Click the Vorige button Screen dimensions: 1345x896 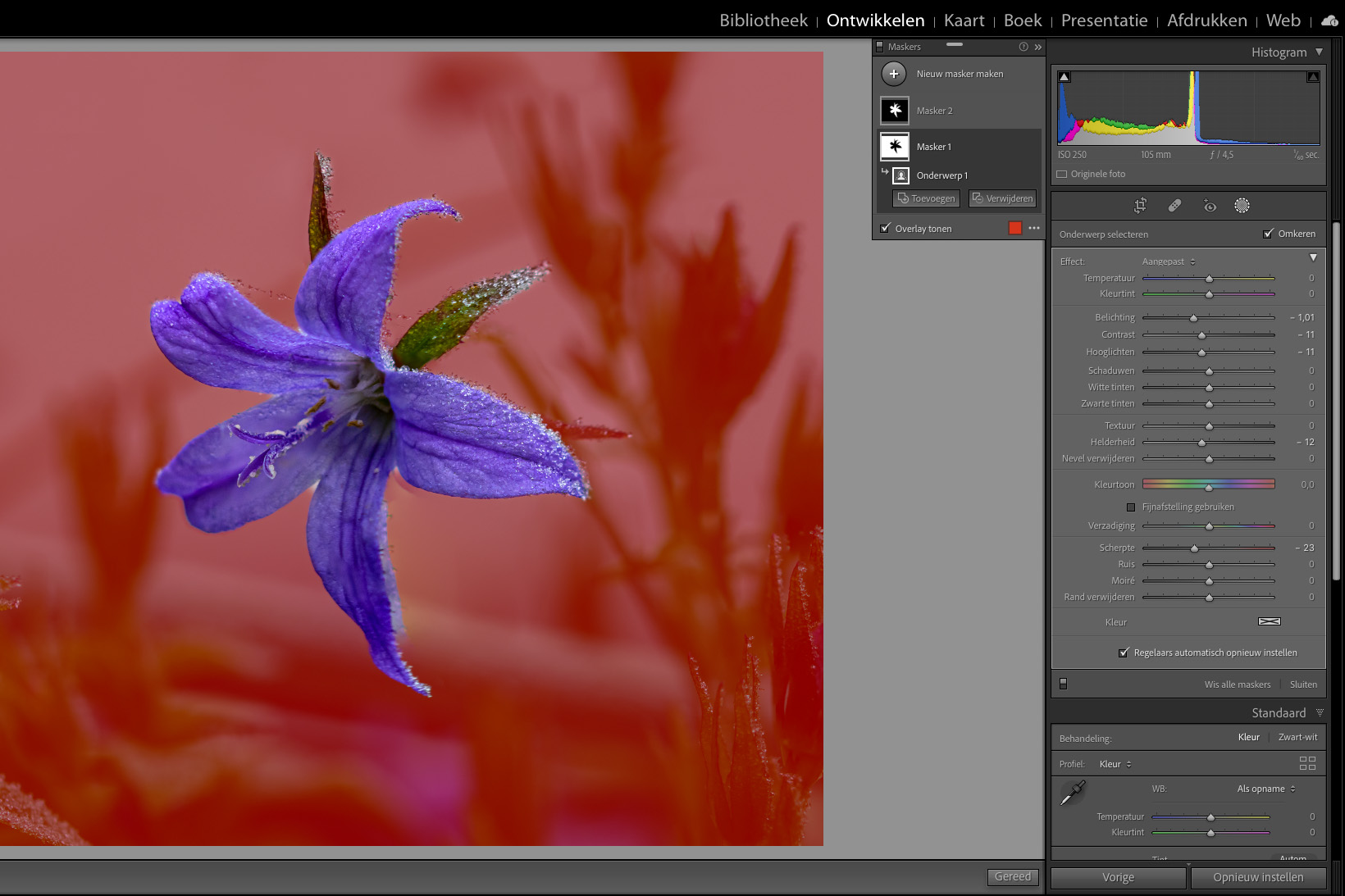coord(1118,877)
